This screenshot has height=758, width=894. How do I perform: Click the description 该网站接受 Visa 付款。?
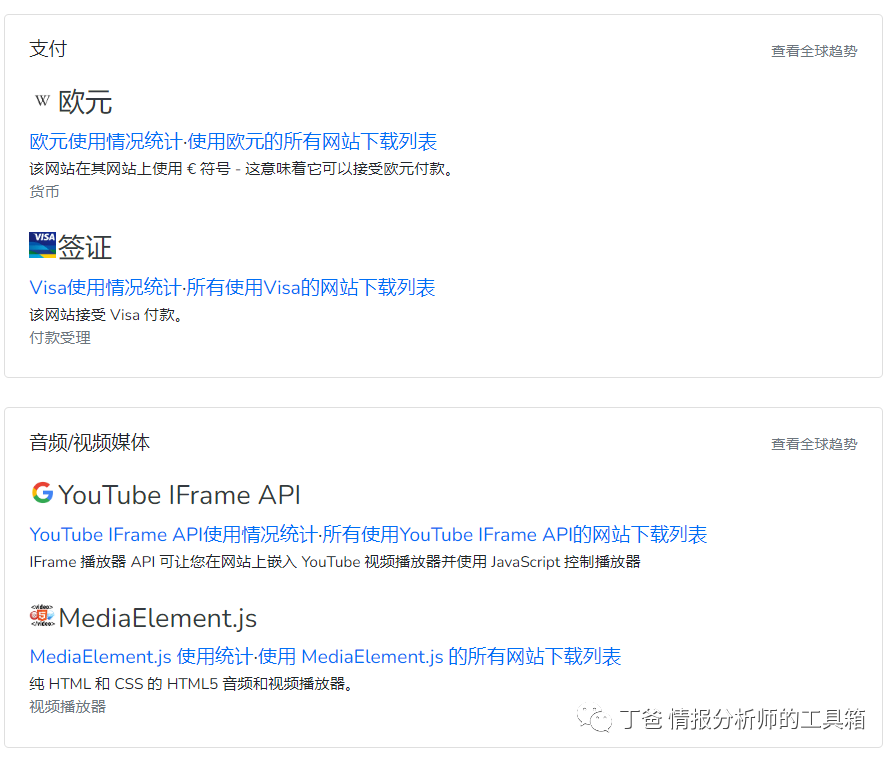pos(106,315)
